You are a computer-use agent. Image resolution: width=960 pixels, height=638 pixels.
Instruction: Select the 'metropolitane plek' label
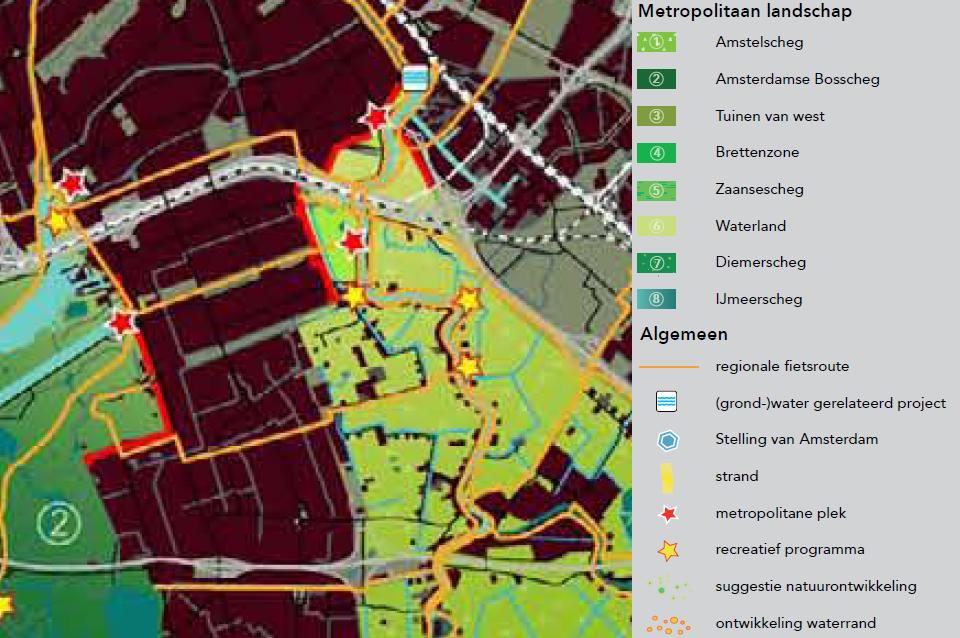(x=781, y=513)
